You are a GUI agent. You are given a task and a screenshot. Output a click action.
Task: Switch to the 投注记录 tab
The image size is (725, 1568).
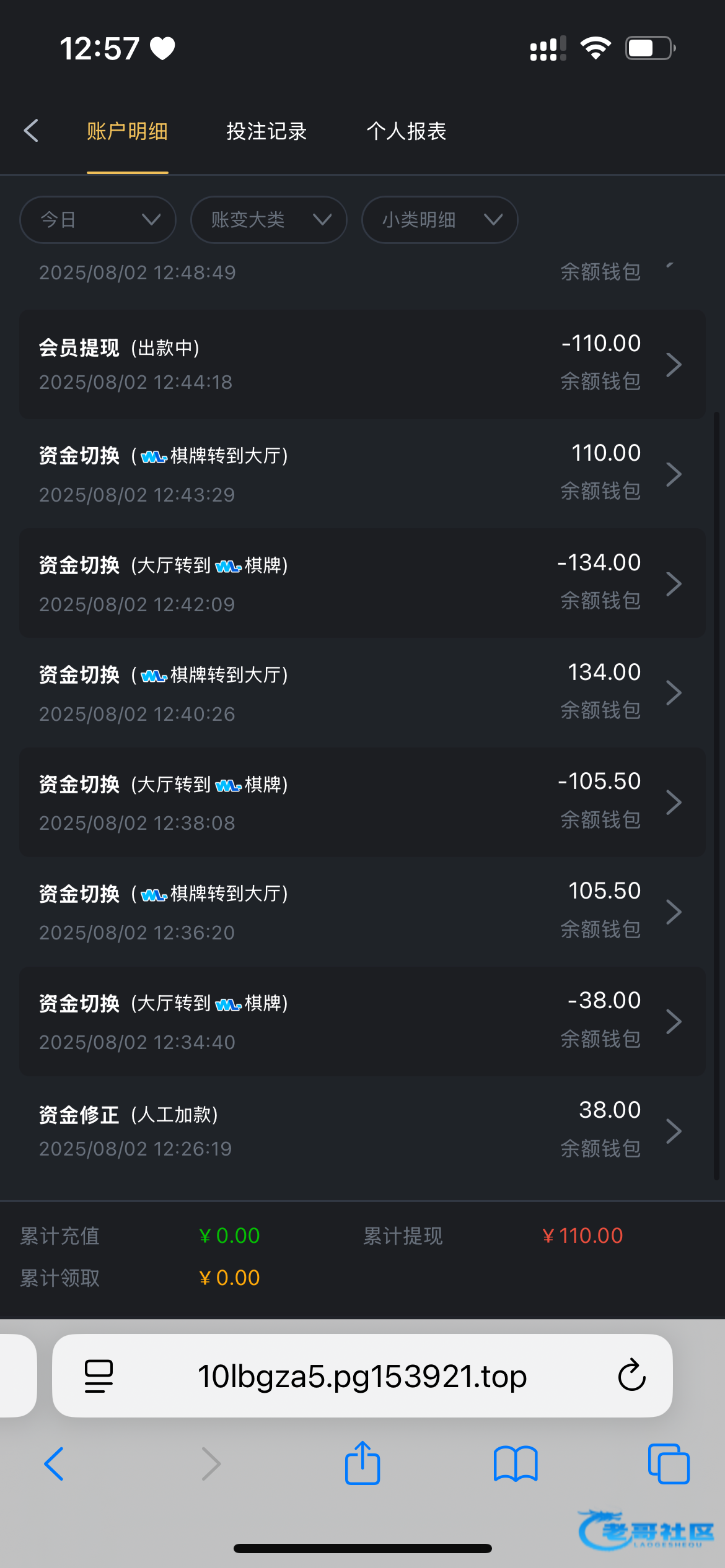click(266, 131)
